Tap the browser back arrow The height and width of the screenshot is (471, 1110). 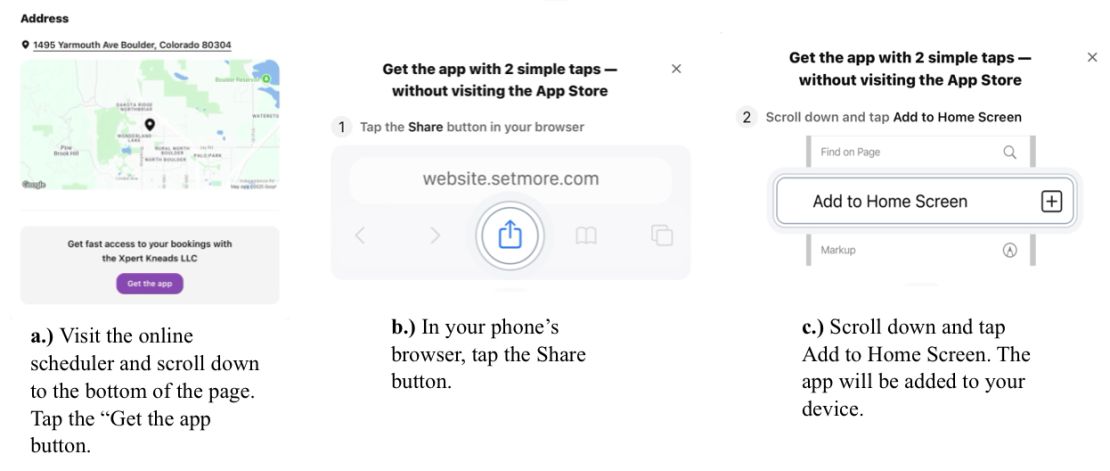[360, 235]
